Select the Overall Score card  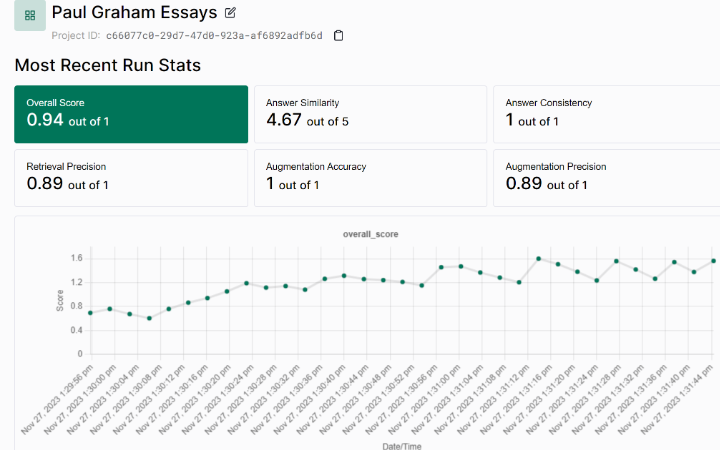(x=131, y=114)
